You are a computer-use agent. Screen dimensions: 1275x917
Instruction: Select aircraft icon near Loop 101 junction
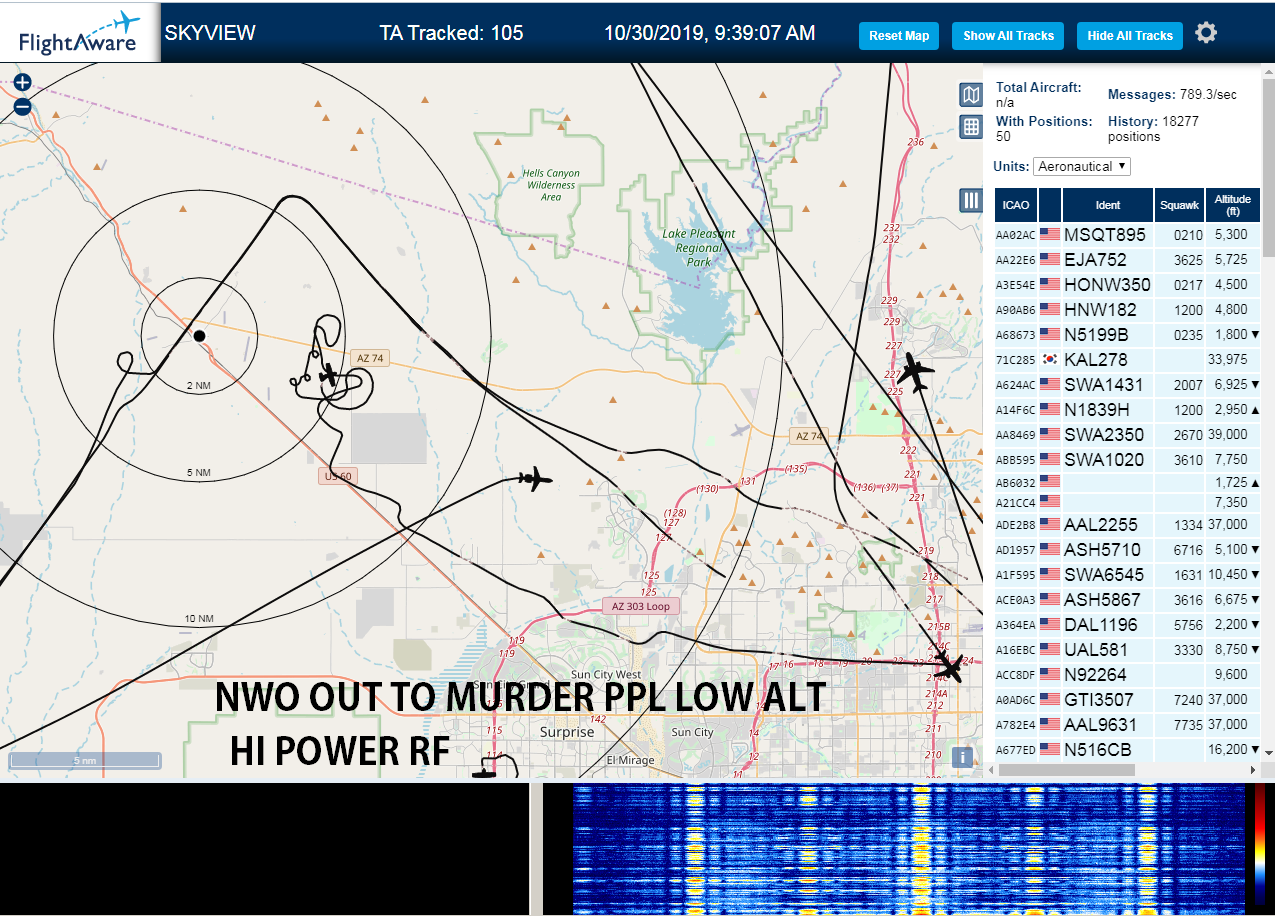point(949,666)
